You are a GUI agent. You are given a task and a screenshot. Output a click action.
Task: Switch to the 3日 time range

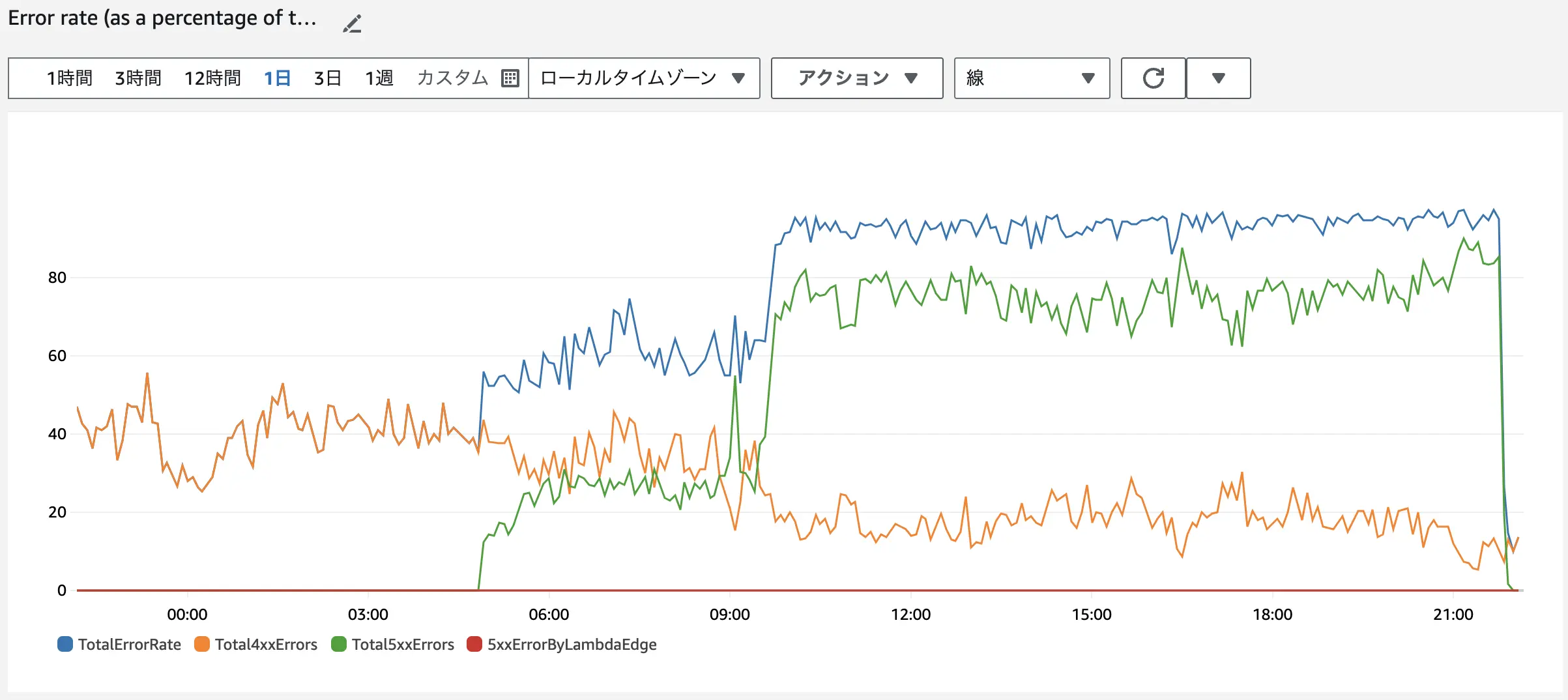328,78
